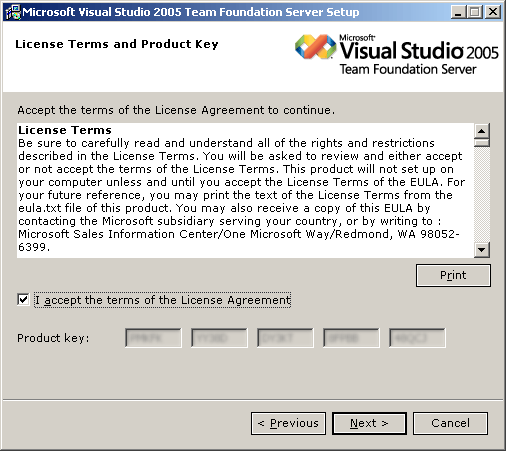Click the Print button
506x451 pixels.
(x=453, y=275)
